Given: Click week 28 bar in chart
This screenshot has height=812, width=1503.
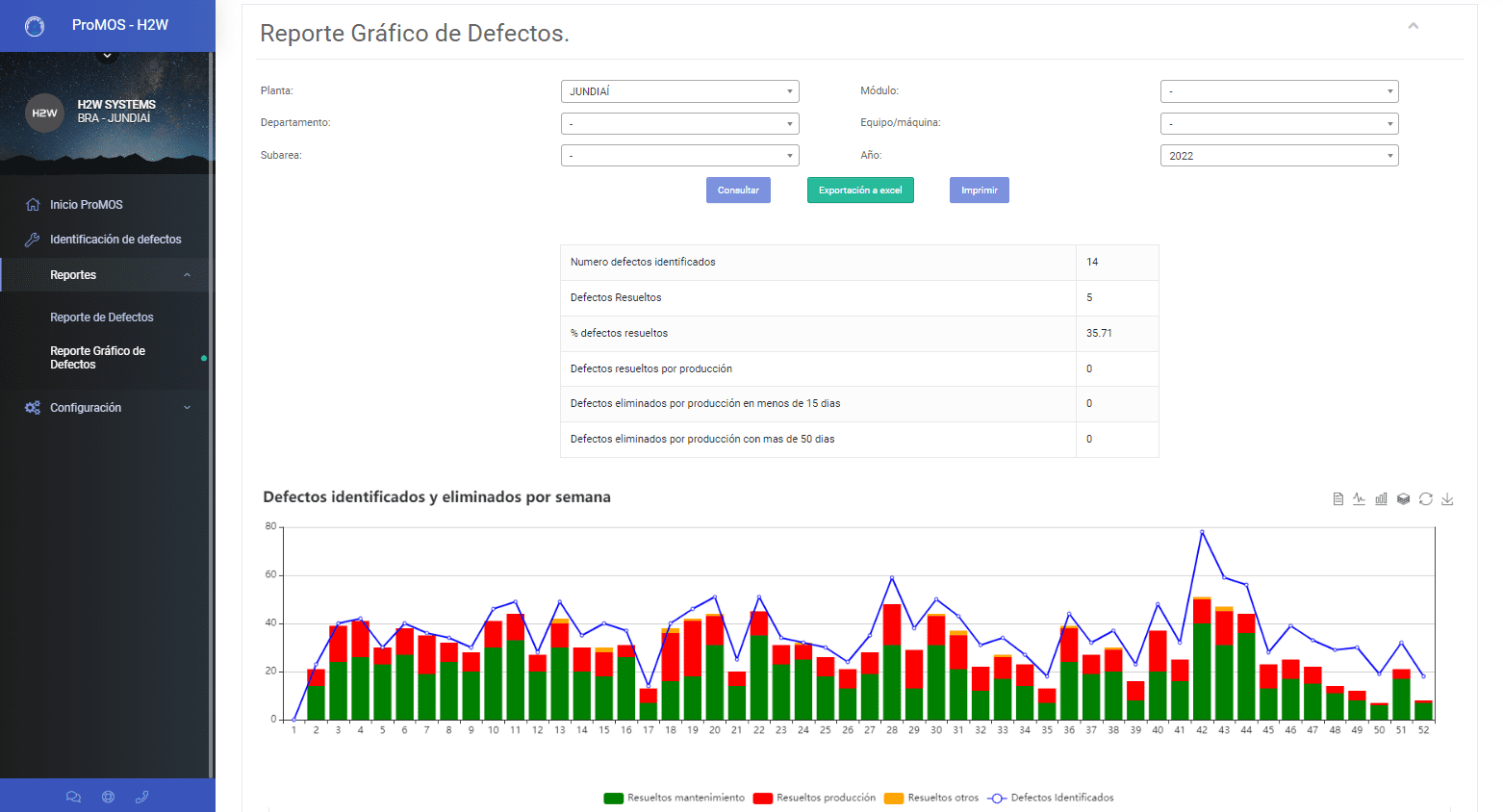Looking at the screenshot, I should 892,662.
